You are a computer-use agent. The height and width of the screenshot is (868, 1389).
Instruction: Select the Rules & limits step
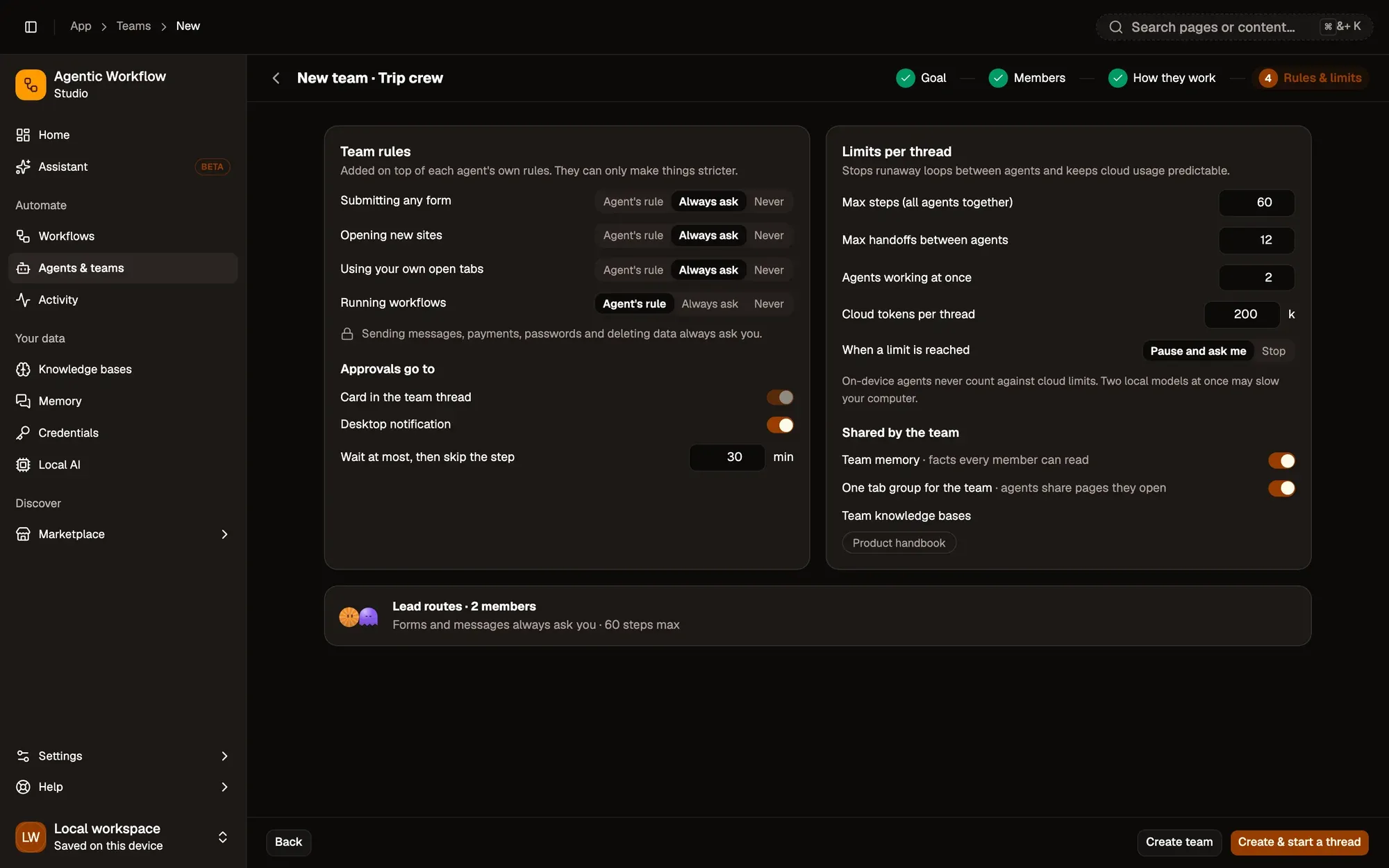coord(1310,78)
